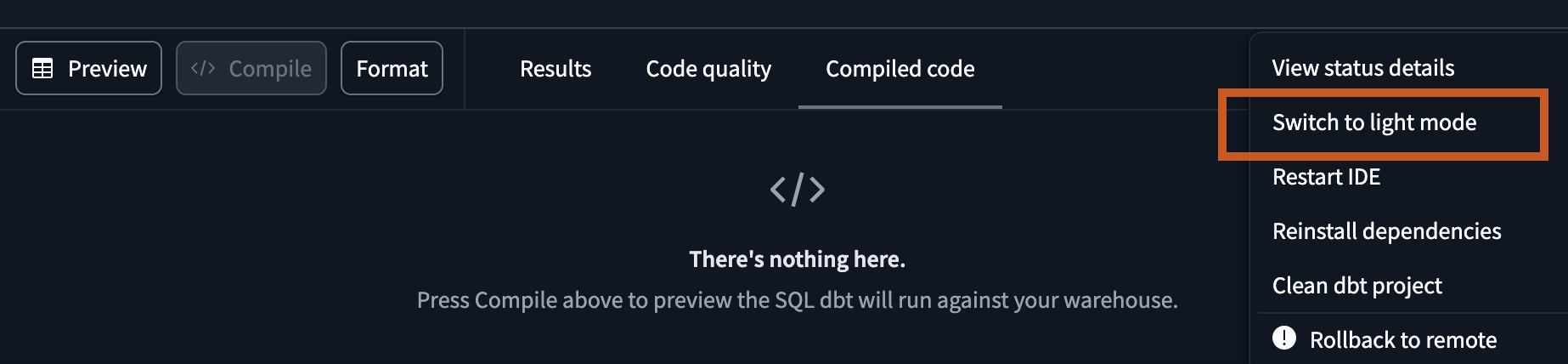Viewport: 1568px width, 364px height.
Task: Choose Rollback to remote option
Action: click(1402, 340)
